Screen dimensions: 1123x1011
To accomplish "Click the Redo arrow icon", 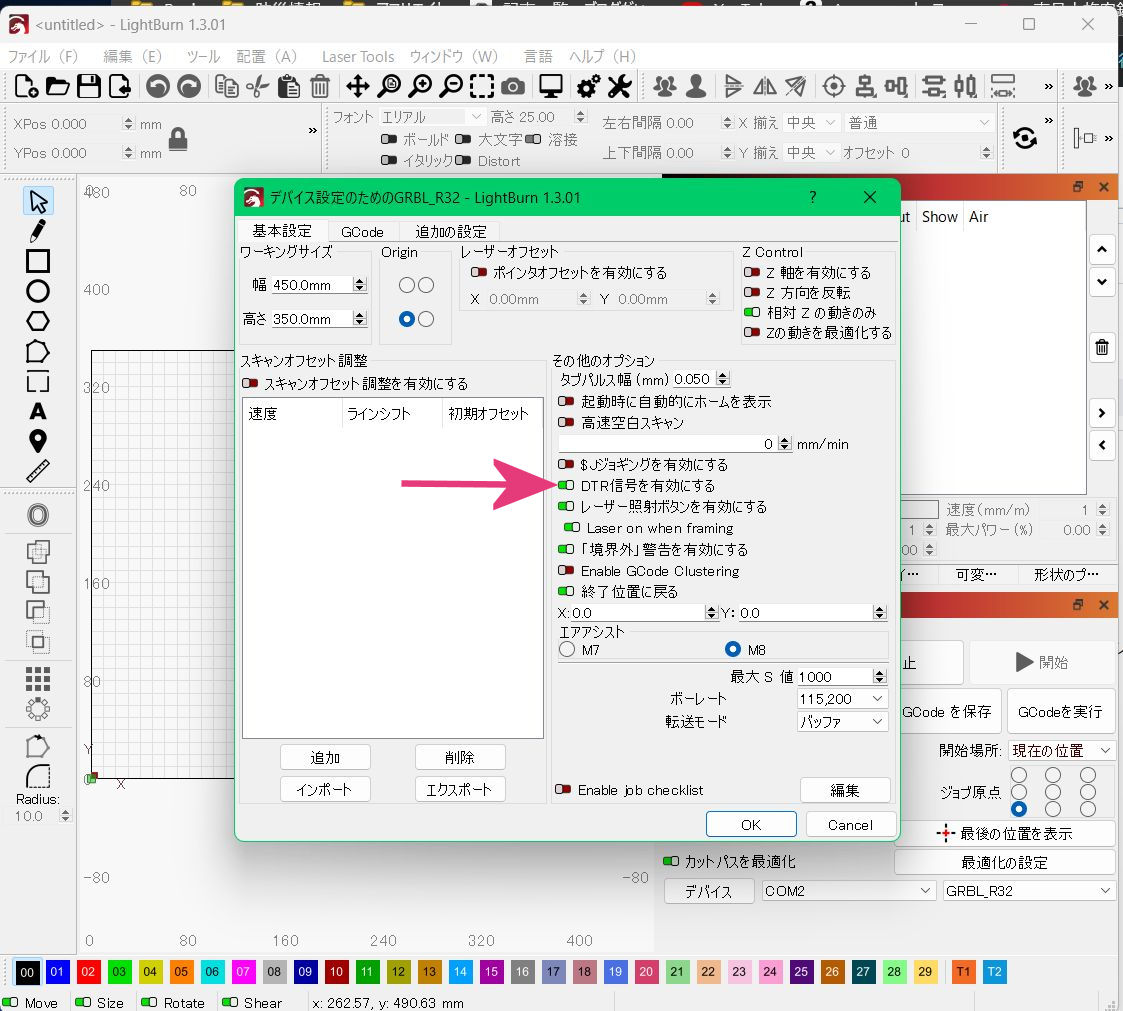I will (x=189, y=87).
